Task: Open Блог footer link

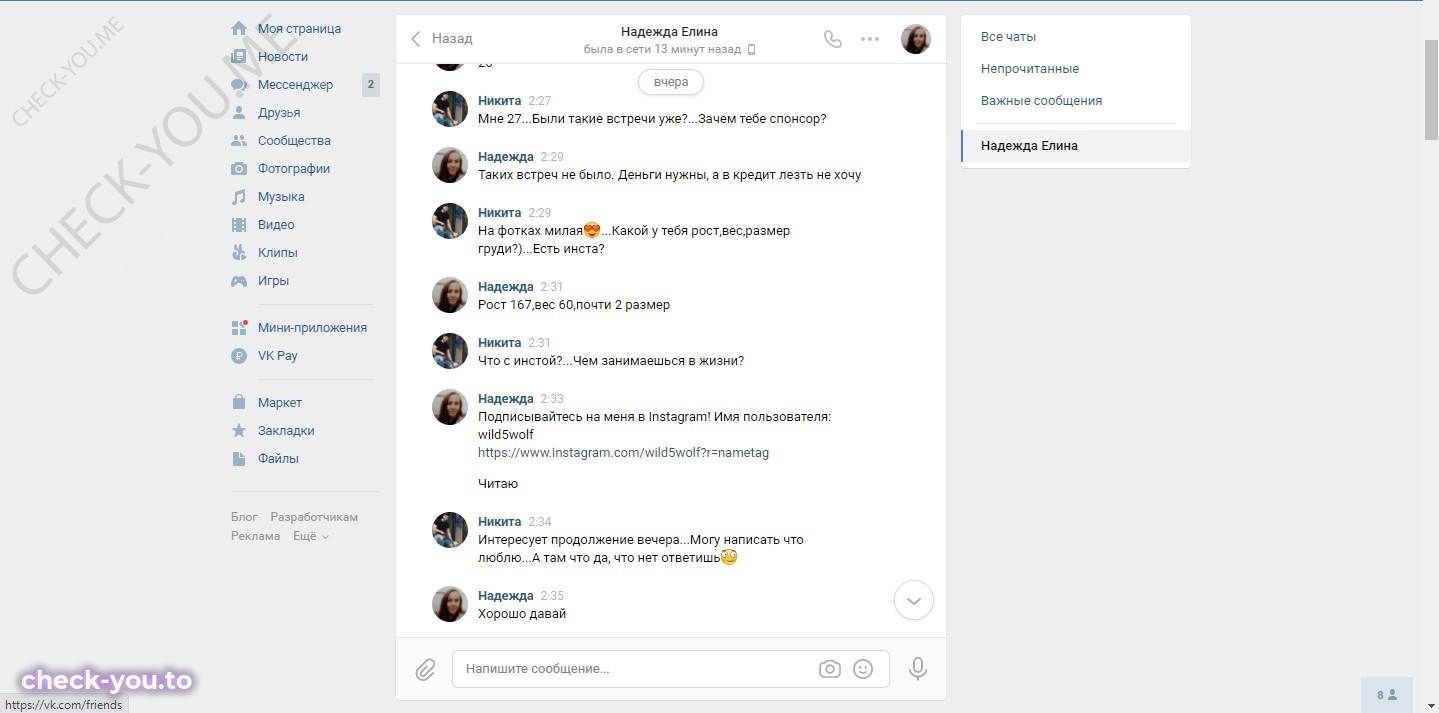Action: point(244,517)
